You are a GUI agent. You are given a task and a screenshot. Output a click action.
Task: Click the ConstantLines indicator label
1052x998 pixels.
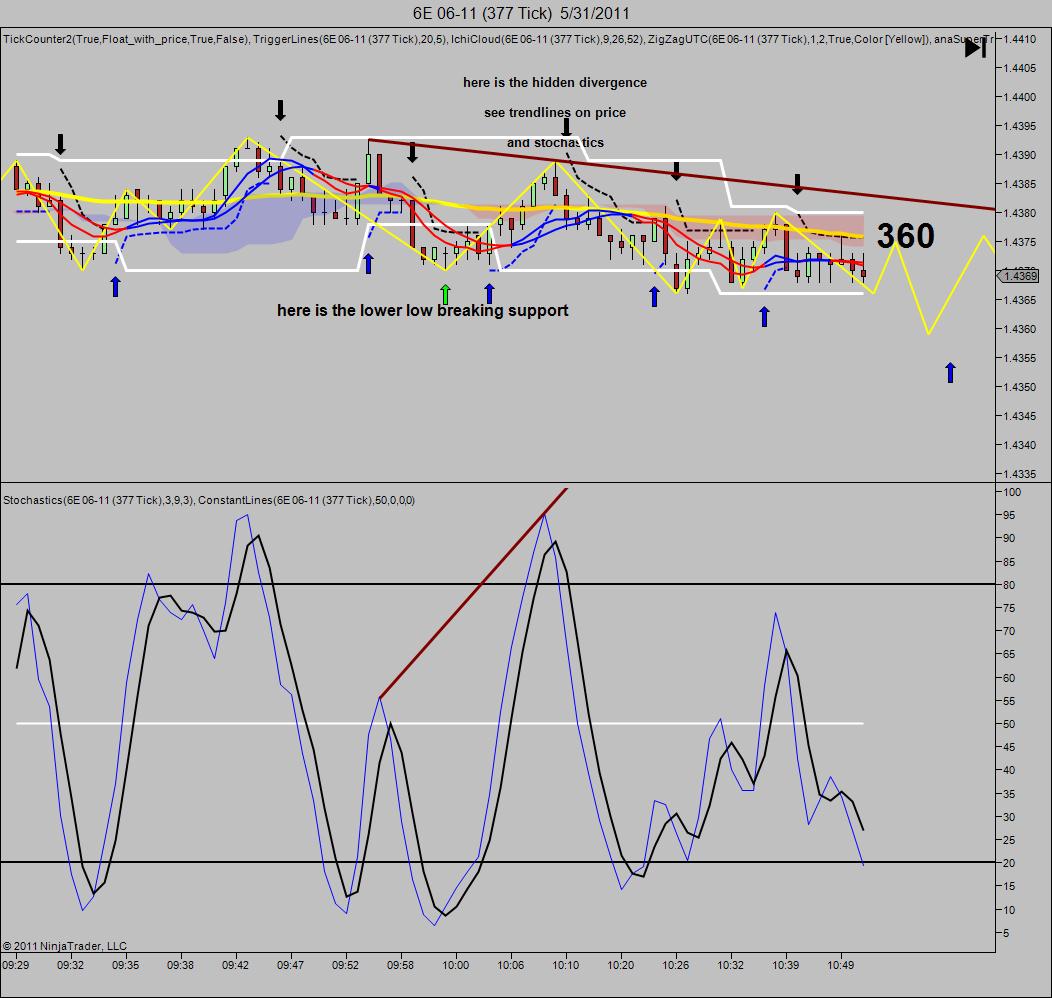click(306, 500)
